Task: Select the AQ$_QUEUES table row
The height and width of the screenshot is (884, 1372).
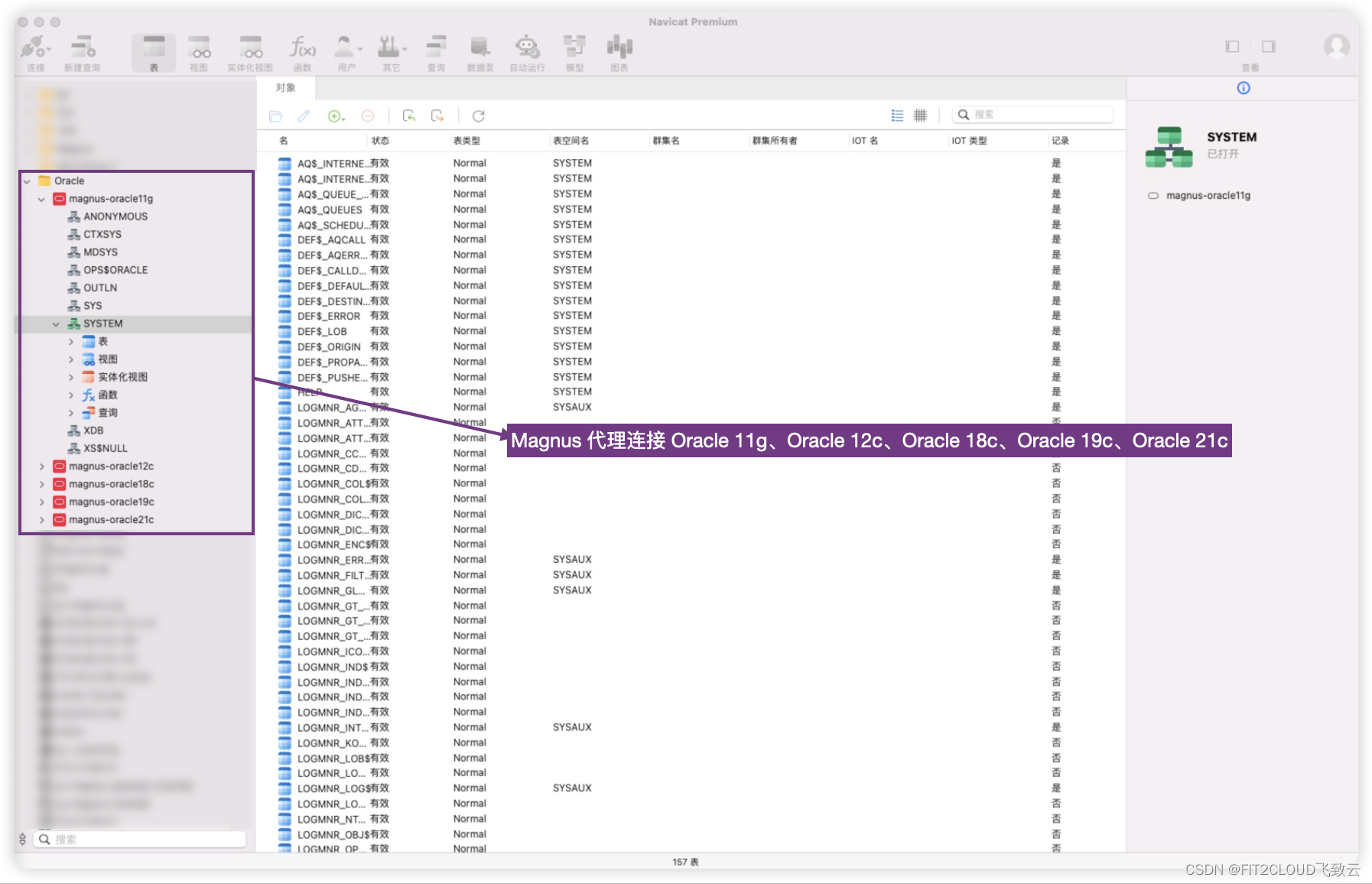Action: (691, 210)
